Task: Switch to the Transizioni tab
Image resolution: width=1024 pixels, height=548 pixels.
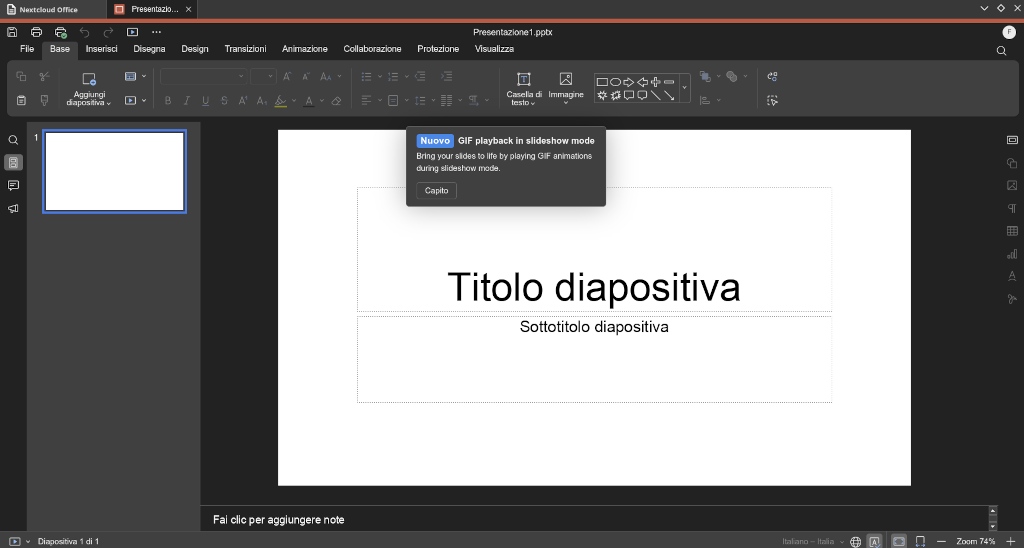Action: pyautogui.click(x=246, y=49)
